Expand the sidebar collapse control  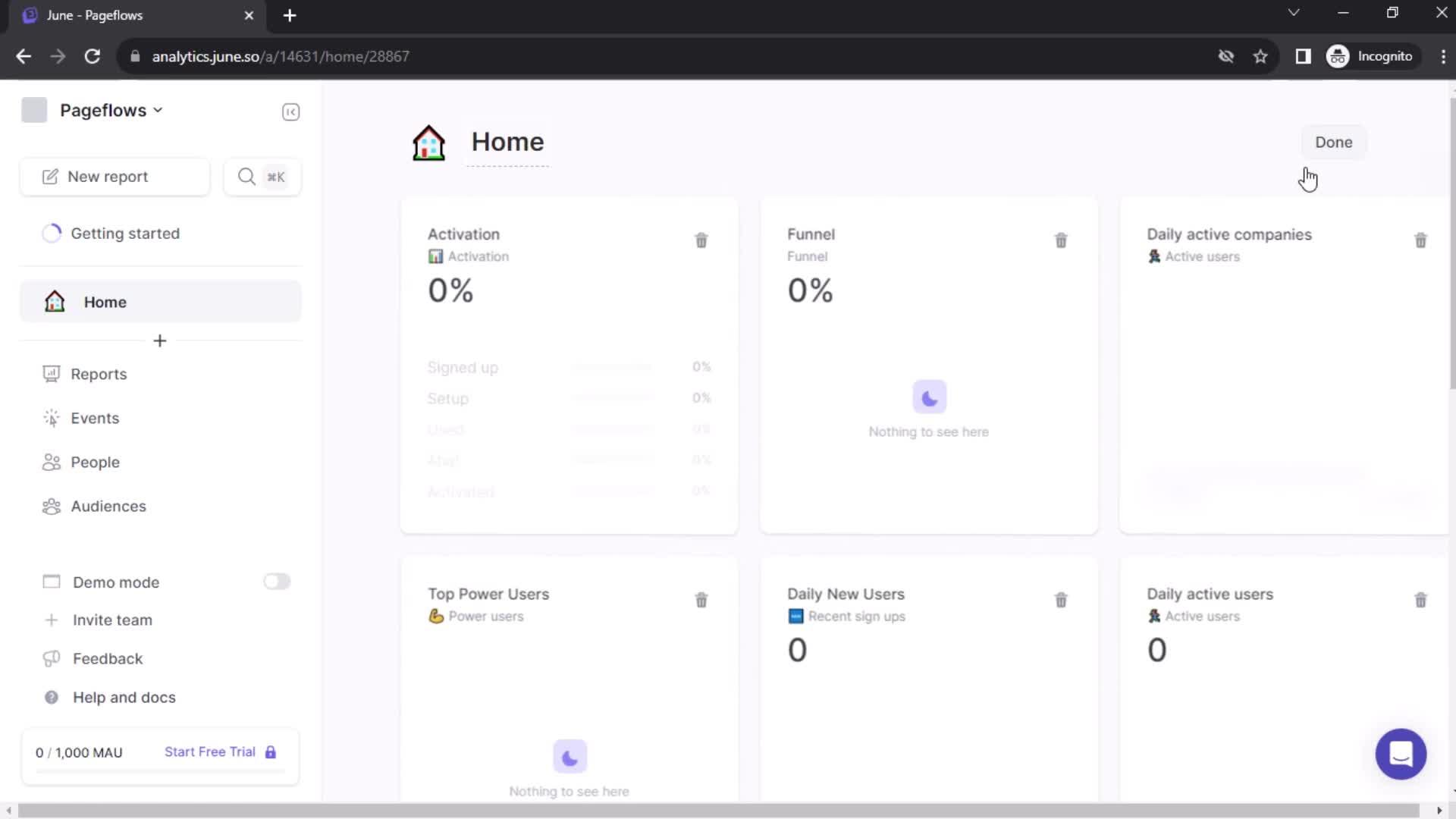tap(290, 112)
